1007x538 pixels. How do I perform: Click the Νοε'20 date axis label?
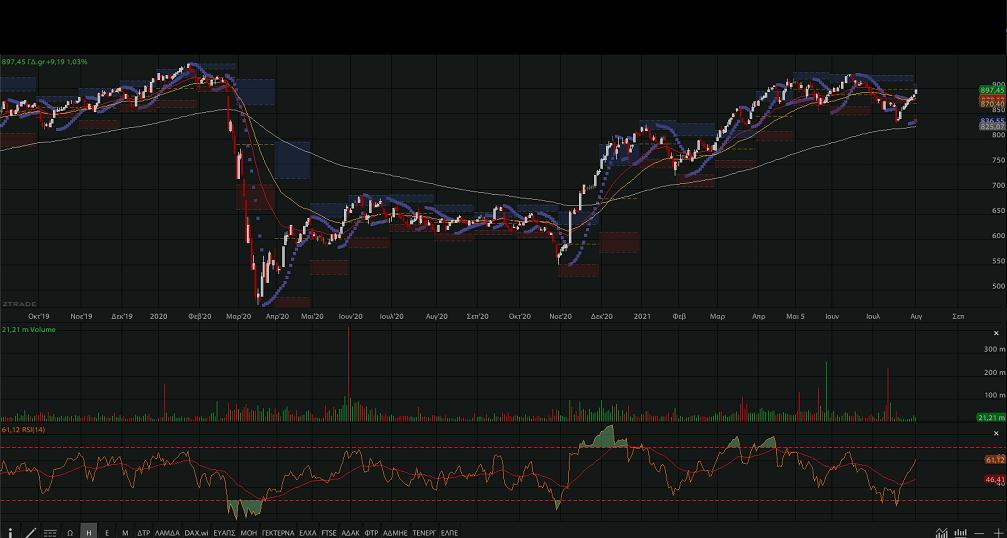point(561,317)
